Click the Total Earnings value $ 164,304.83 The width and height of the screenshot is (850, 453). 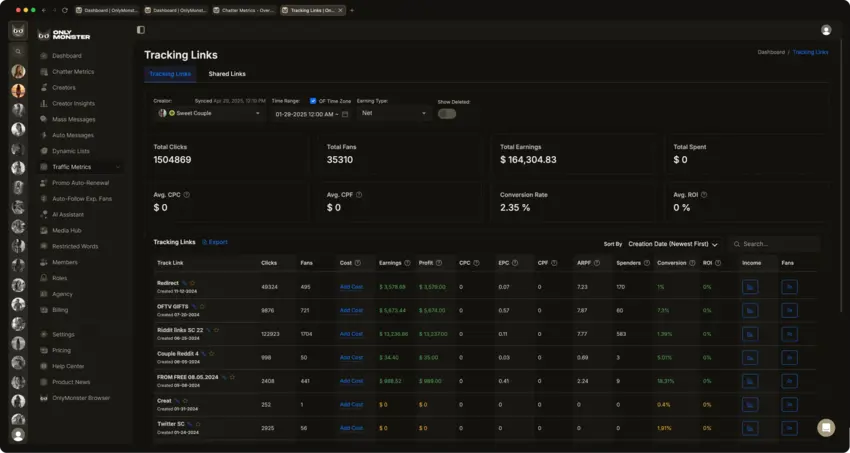[528, 160]
